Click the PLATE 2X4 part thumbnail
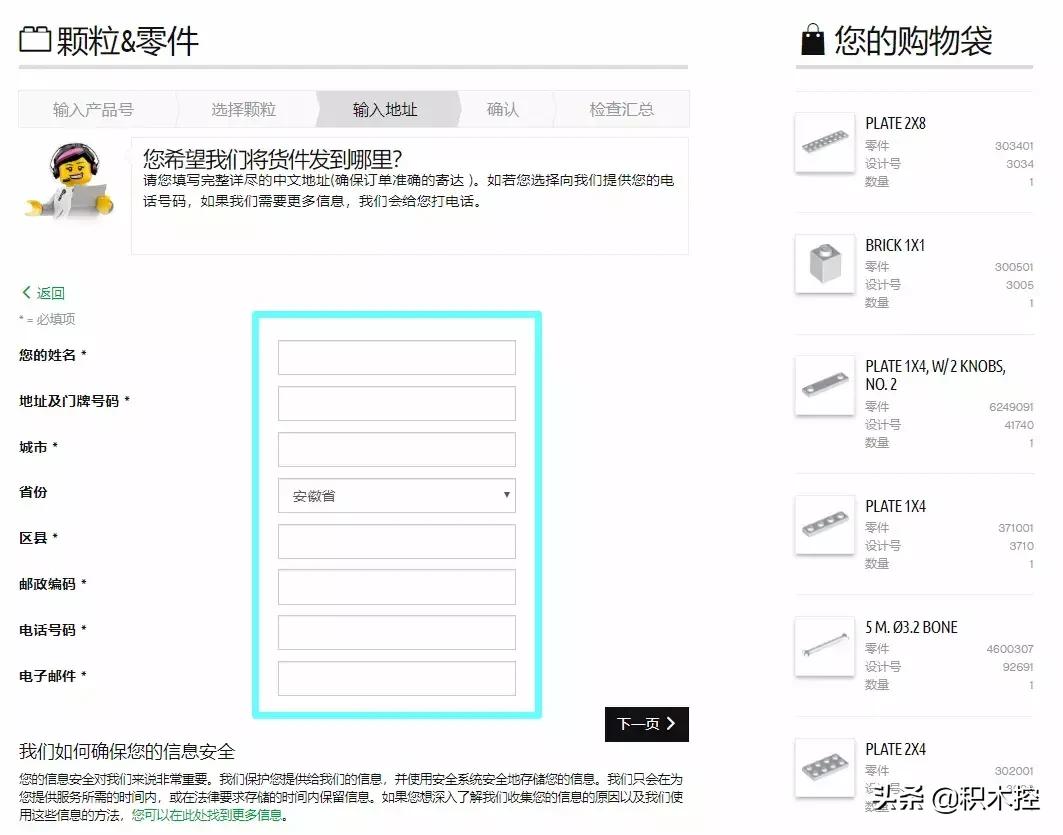This screenshot has height=835, width=1063. [823, 768]
